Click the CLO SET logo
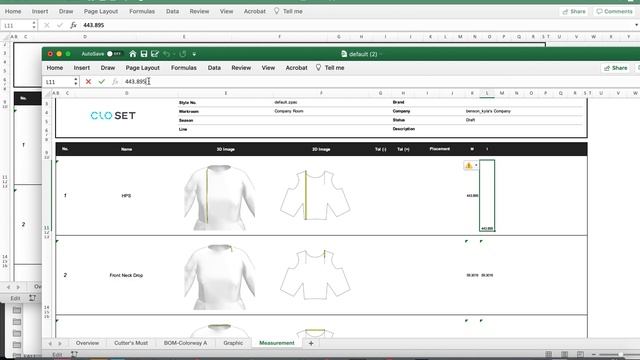This screenshot has width=640, height=360. tap(113, 116)
